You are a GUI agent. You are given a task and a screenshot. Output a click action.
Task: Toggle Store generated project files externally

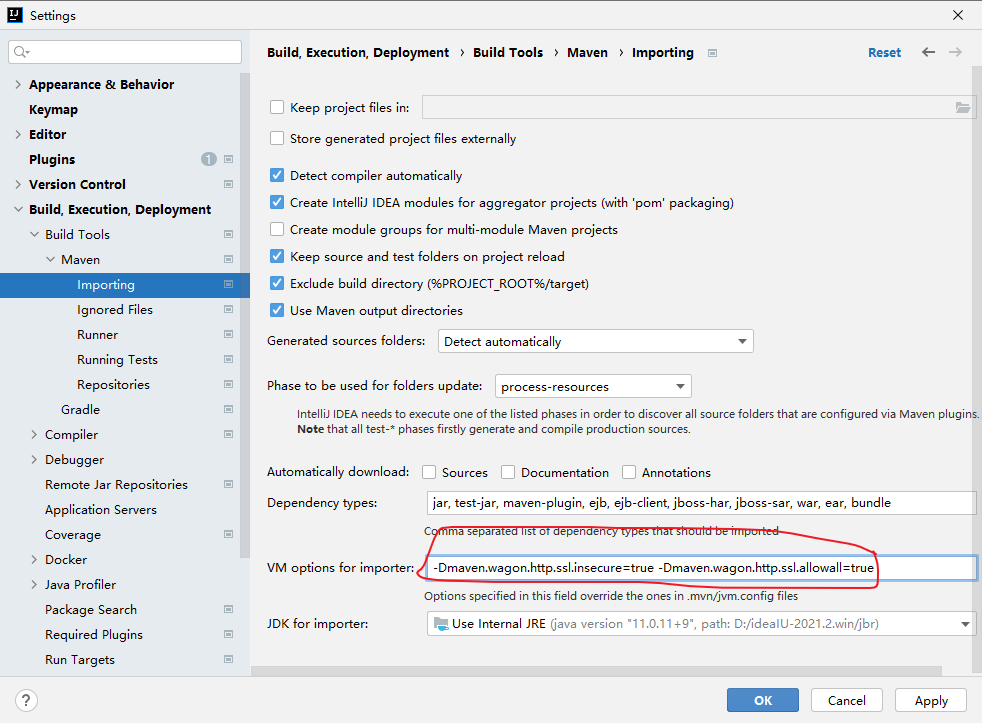click(x=277, y=138)
